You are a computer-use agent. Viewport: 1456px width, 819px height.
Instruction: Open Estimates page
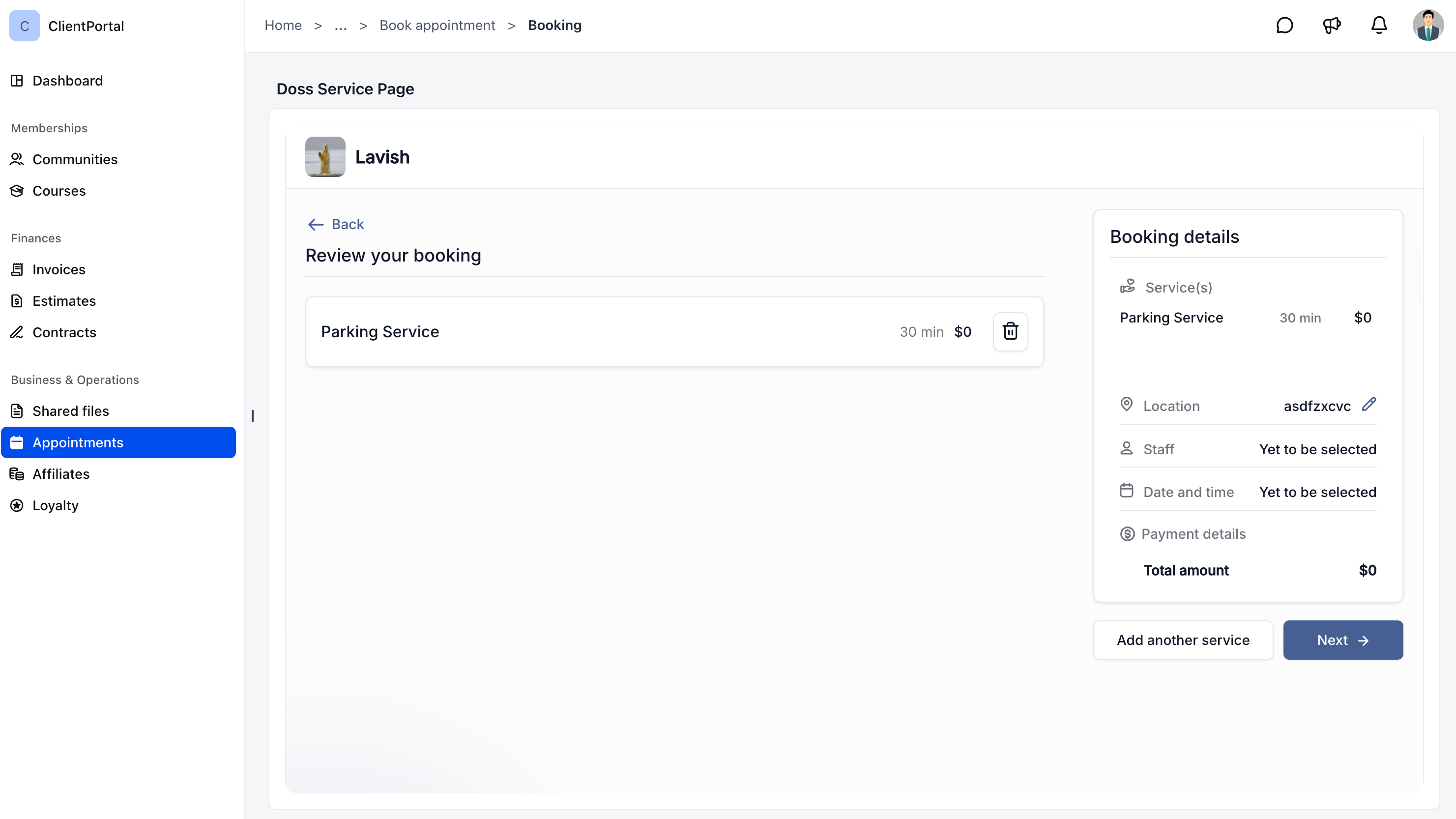pyautogui.click(x=118, y=301)
